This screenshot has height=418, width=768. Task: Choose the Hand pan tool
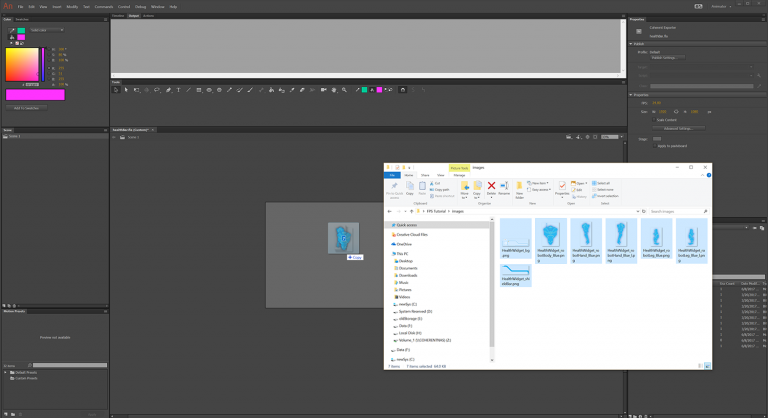(x=334, y=90)
